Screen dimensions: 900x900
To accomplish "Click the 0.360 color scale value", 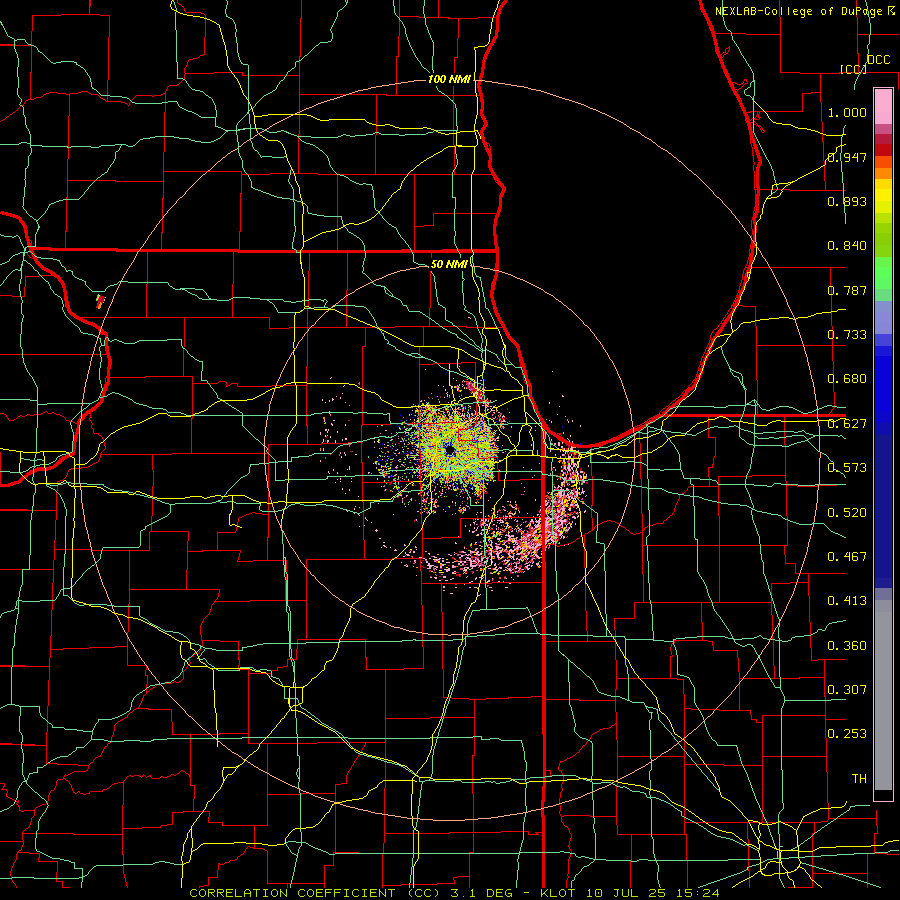I will point(847,646).
